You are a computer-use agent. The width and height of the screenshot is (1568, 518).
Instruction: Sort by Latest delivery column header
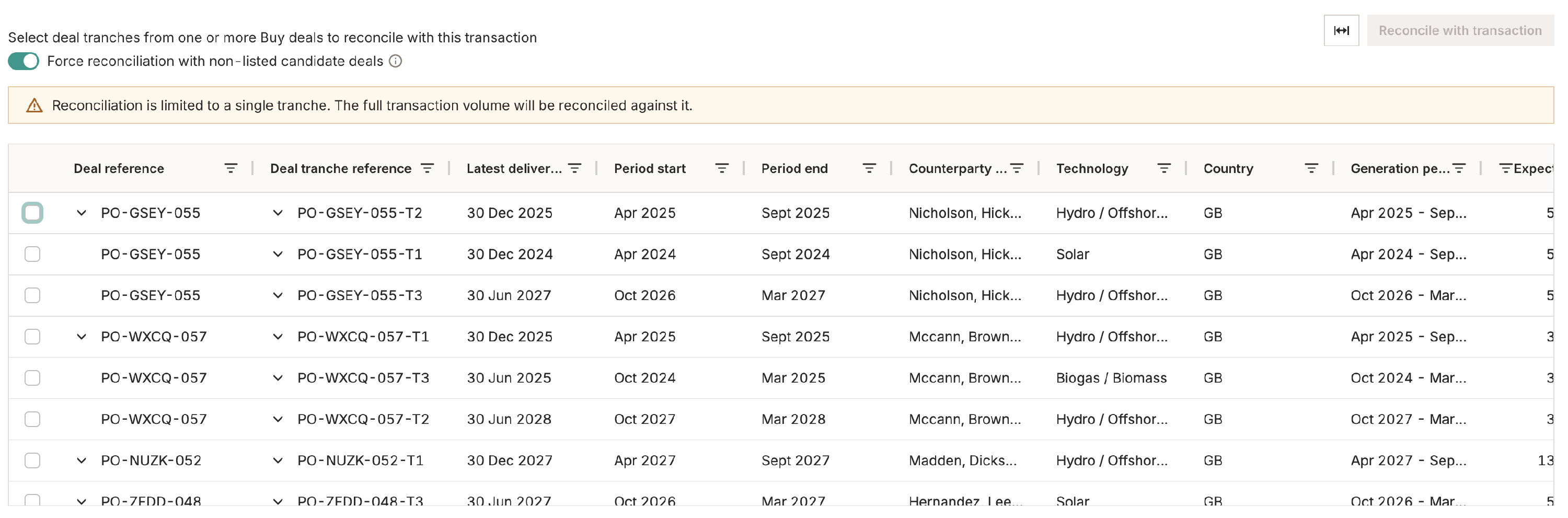pyautogui.click(x=514, y=169)
